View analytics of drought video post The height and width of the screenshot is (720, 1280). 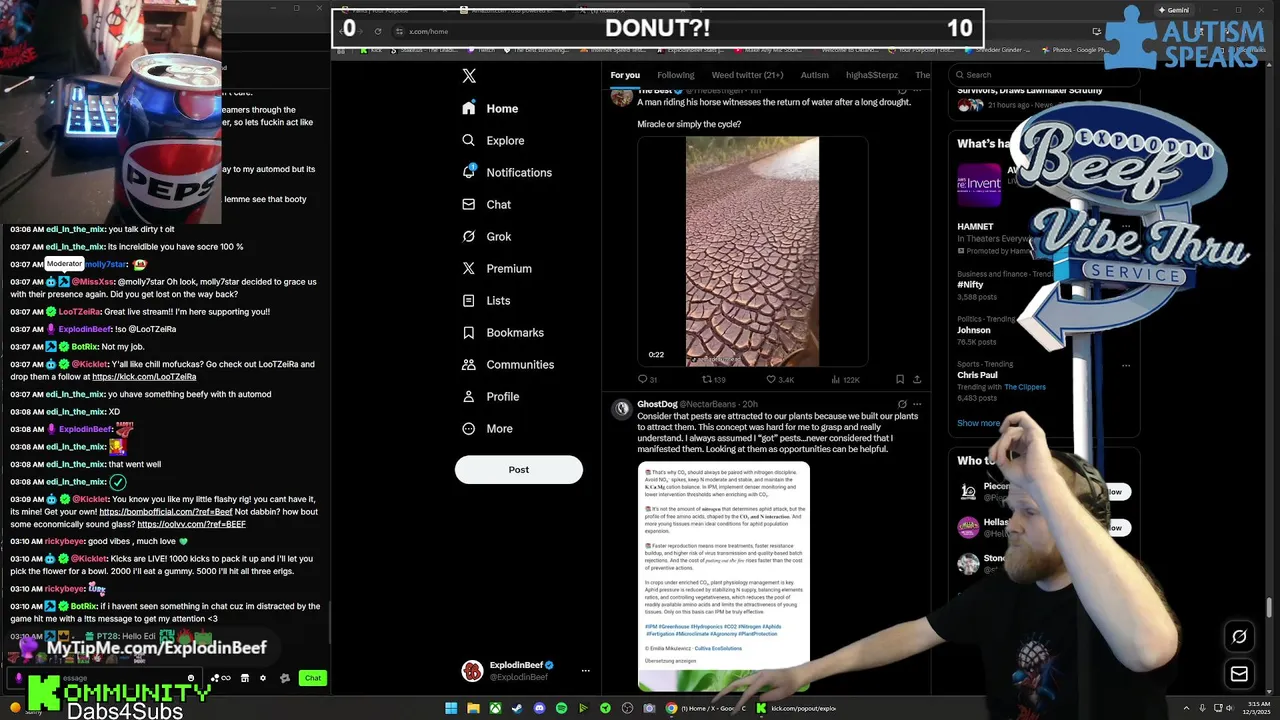pos(845,379)
